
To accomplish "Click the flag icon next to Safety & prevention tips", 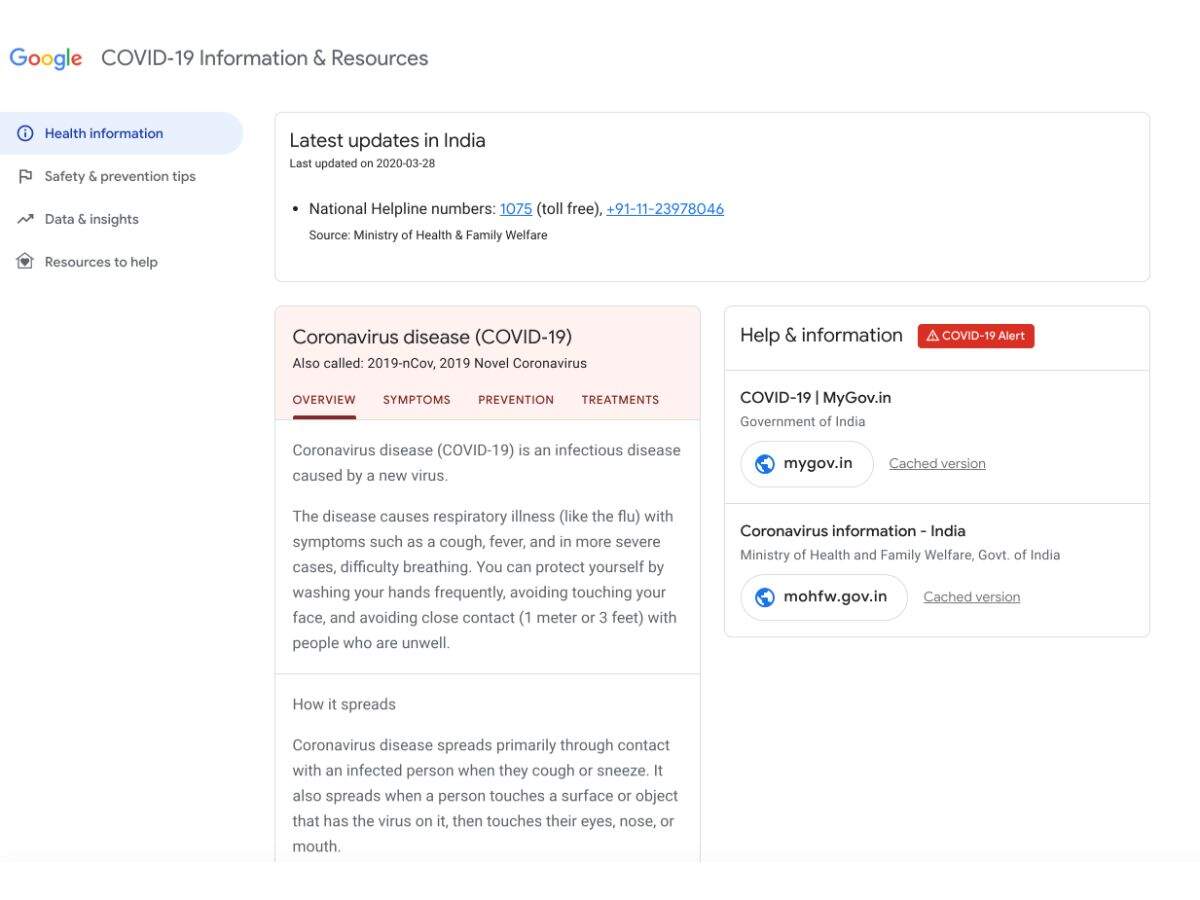I will click(24, 175).
